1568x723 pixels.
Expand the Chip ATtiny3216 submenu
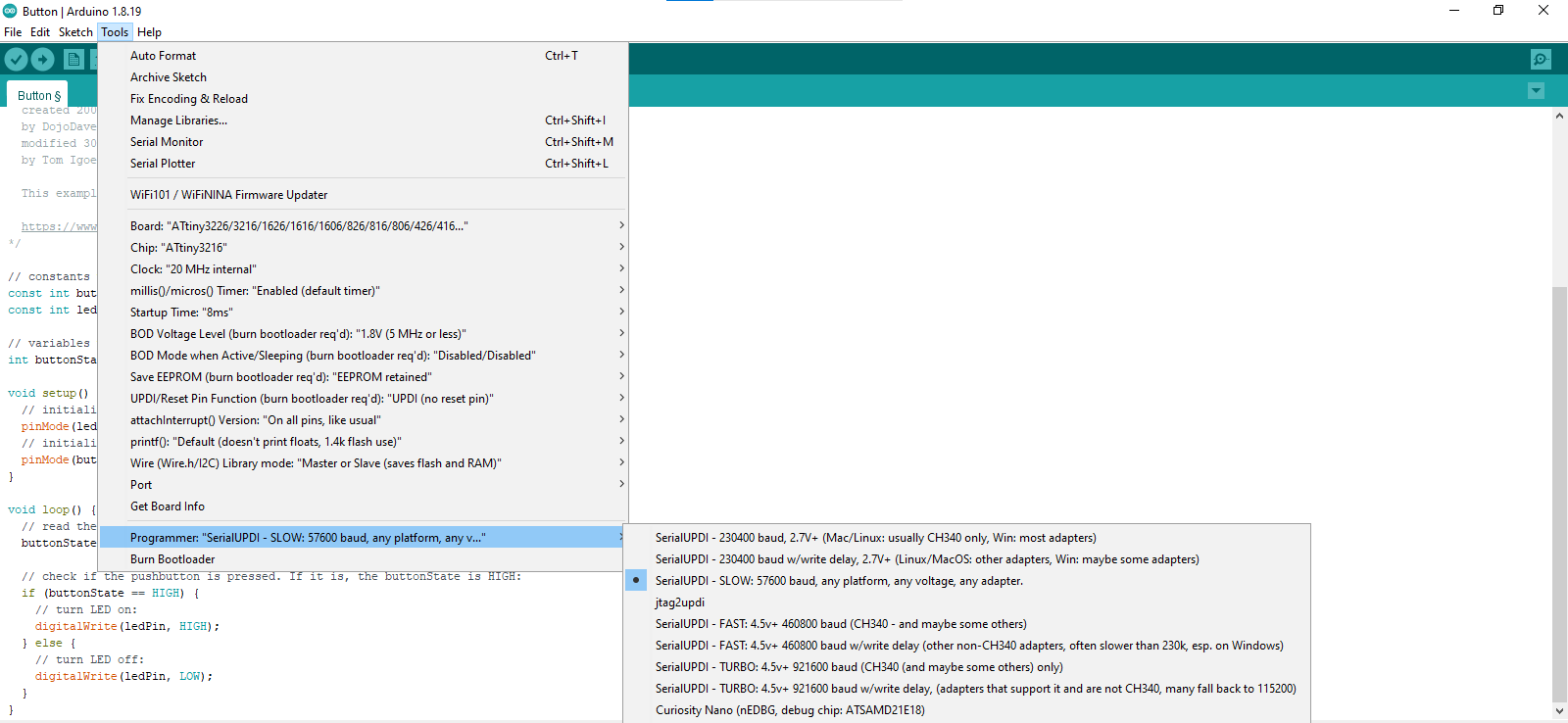363,248
